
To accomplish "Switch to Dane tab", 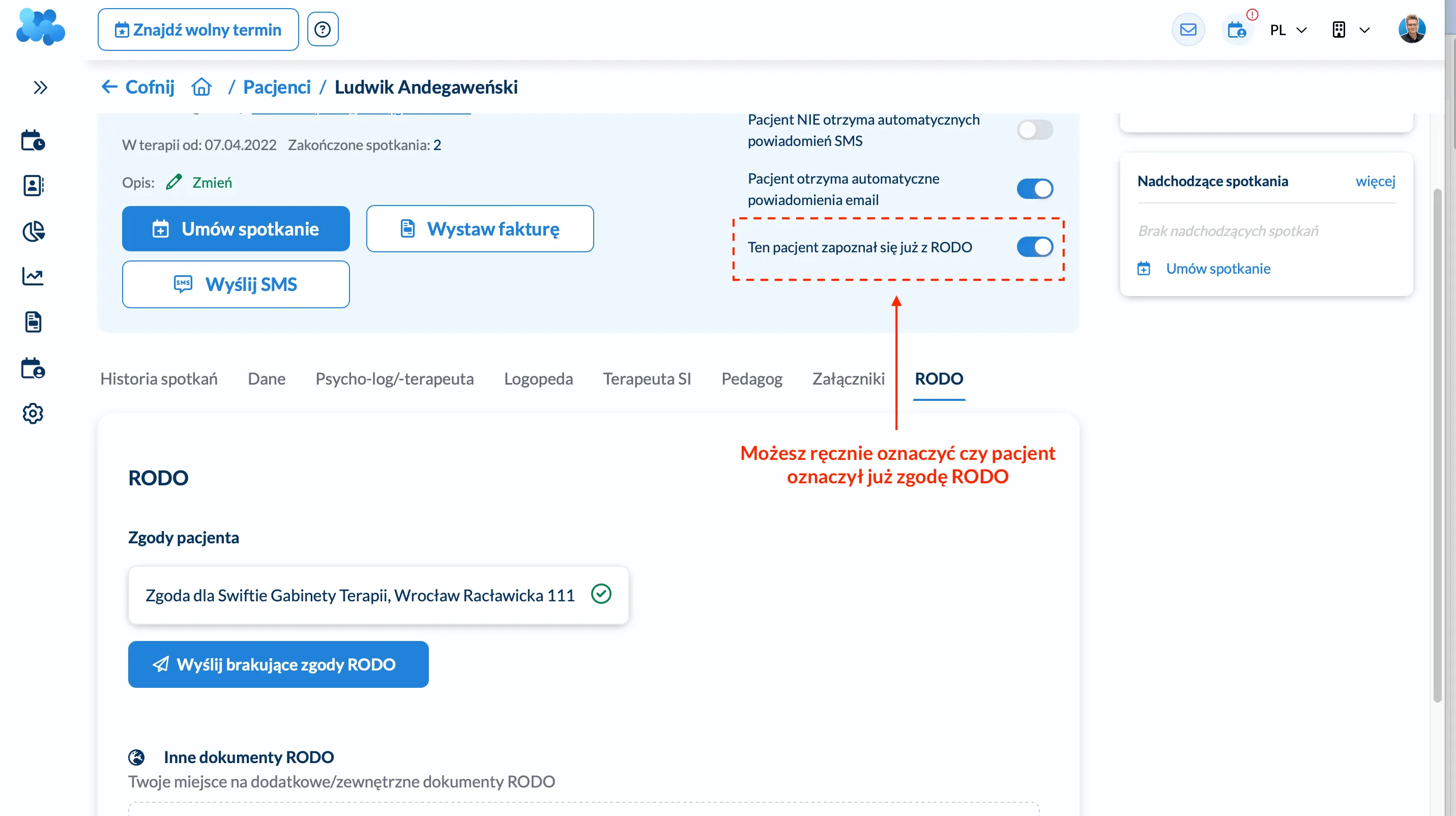I will (266, 378).
